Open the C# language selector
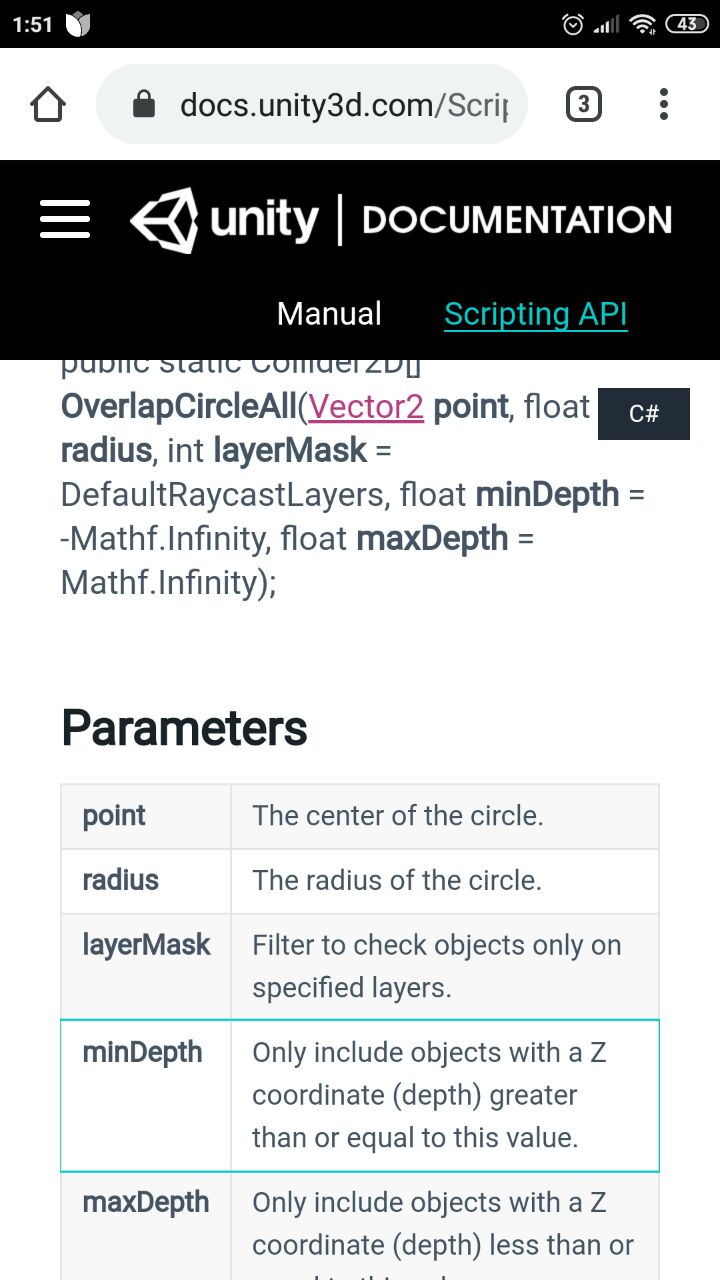 coord(644,413)
